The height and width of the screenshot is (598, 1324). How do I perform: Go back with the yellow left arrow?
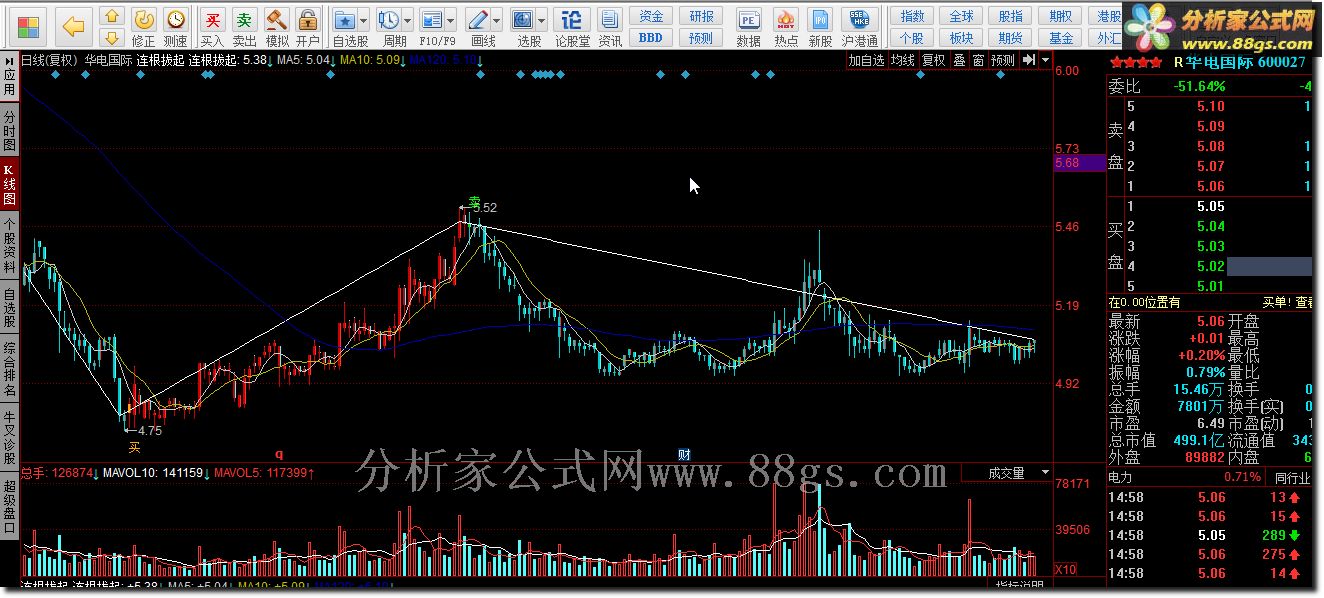coord(73,26)
